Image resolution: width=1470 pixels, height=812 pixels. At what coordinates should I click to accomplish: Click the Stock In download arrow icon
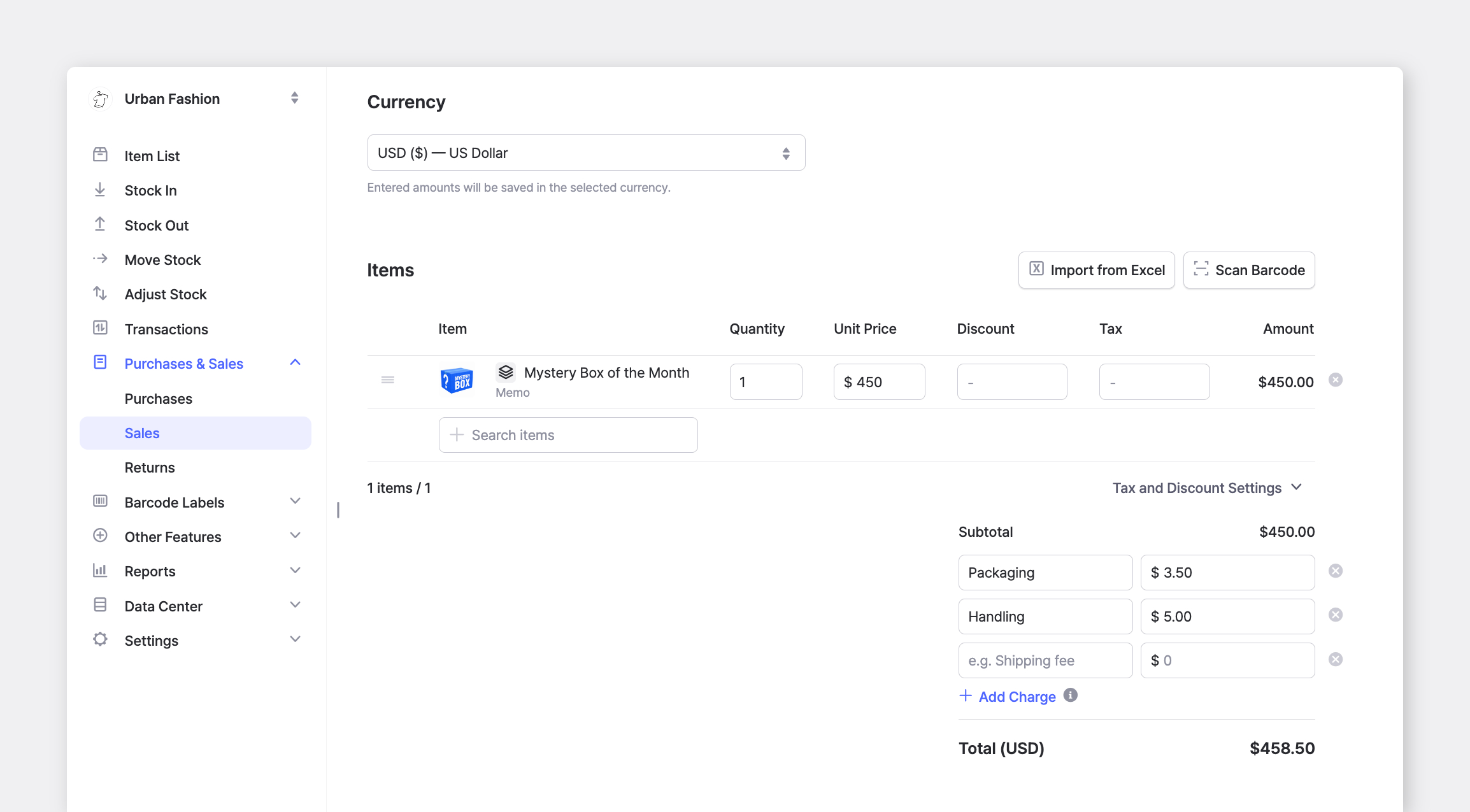click(x=100, y=190)
